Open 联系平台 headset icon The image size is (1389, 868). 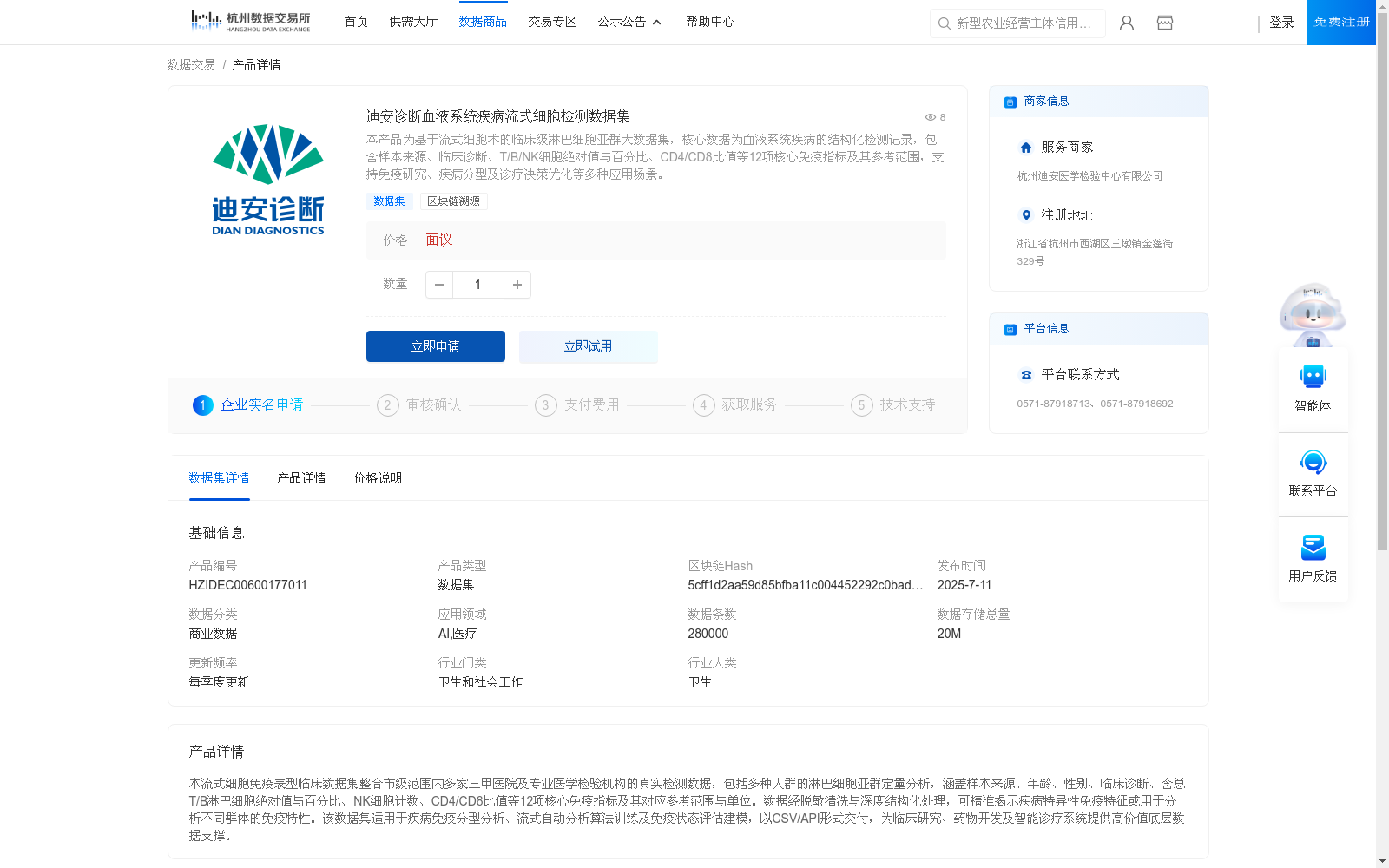[1313, 462]
